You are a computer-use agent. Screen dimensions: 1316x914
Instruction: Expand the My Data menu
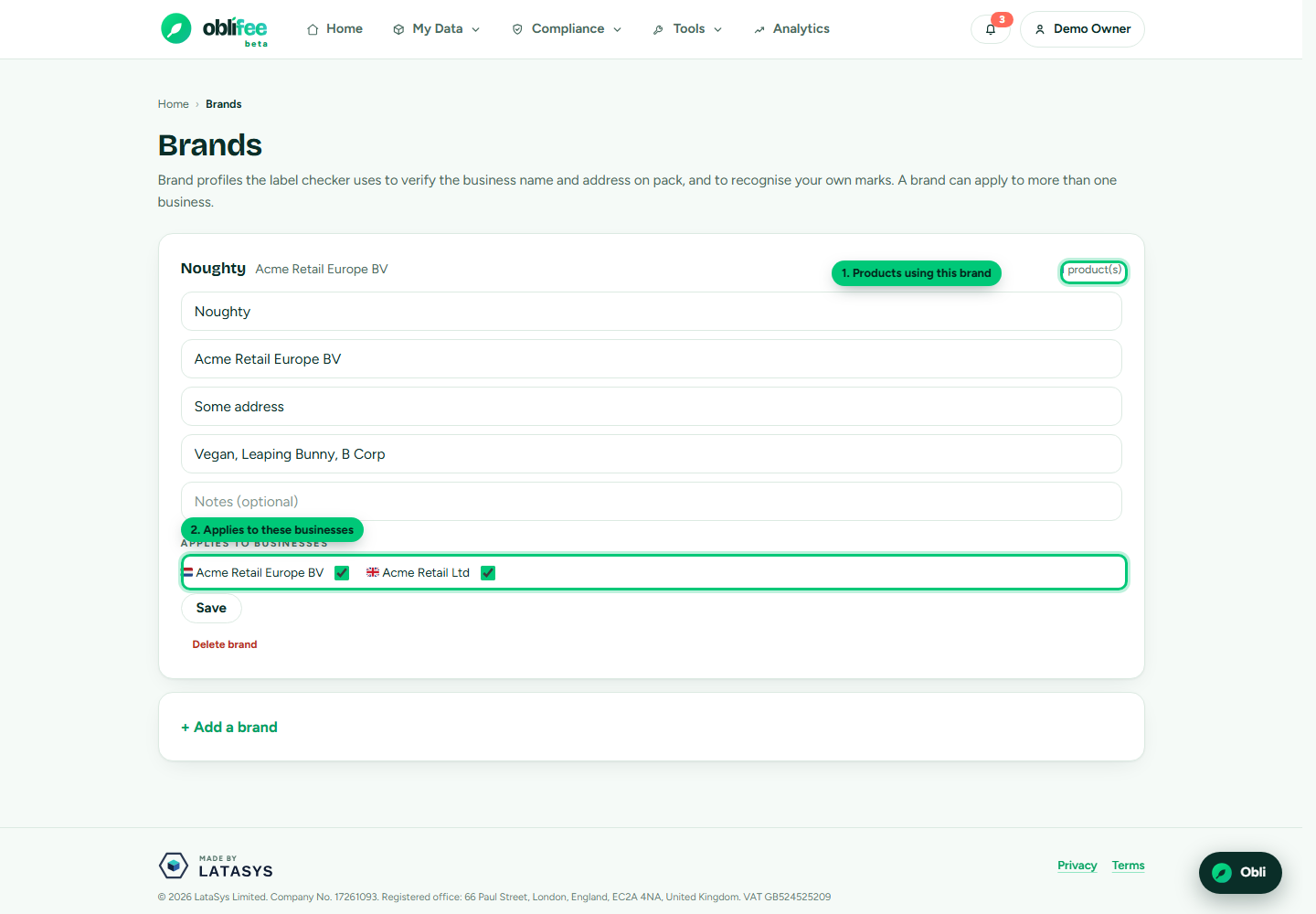pyautogui.click(x=436, y=29)
